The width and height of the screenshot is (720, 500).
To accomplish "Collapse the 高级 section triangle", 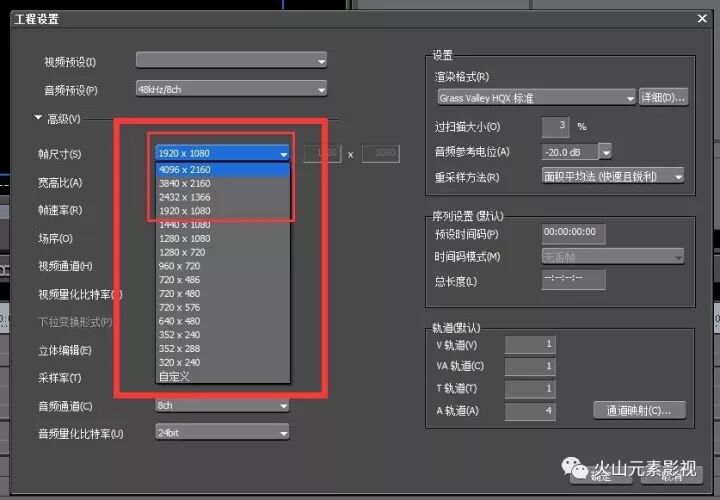I will tap(39, 118).
